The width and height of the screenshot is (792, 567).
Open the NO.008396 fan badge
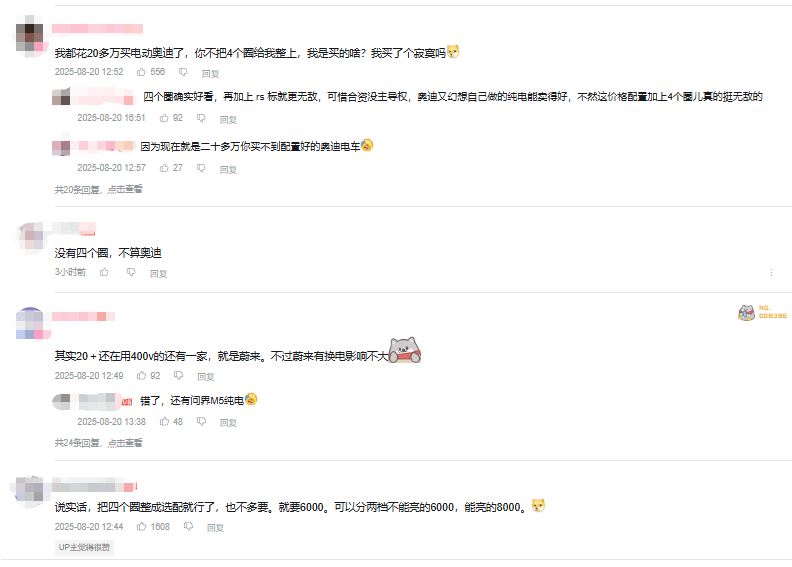pyautogui.click(x=763, y=313)
